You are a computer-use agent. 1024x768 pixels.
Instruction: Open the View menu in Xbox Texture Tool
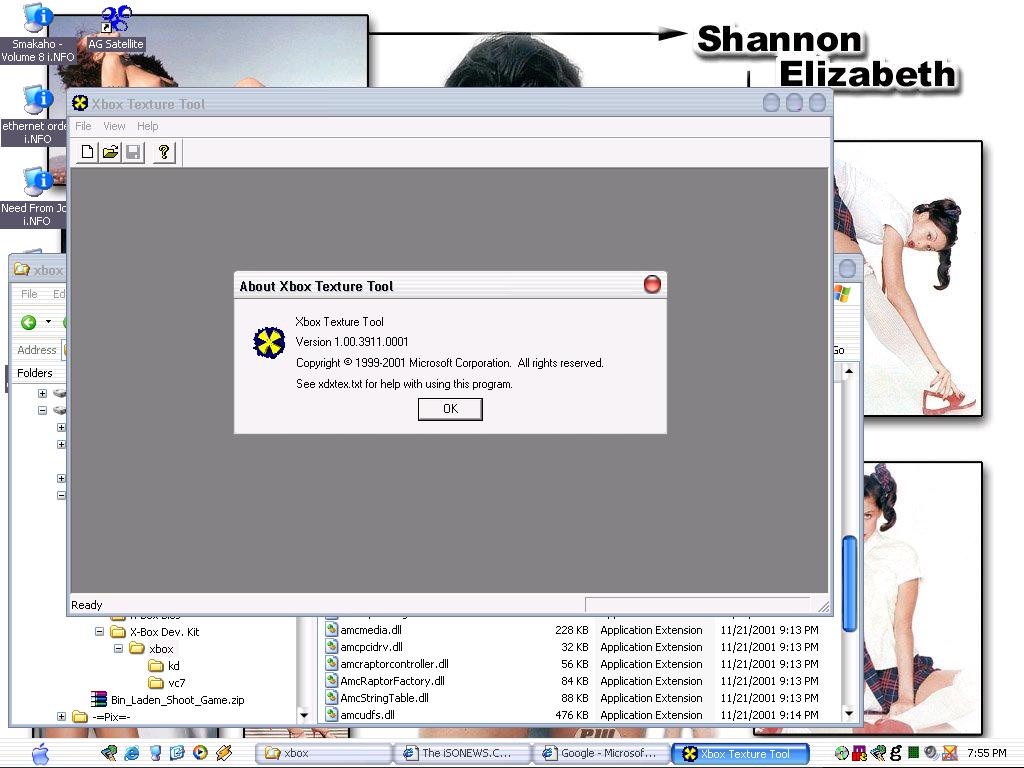(114, 126)
